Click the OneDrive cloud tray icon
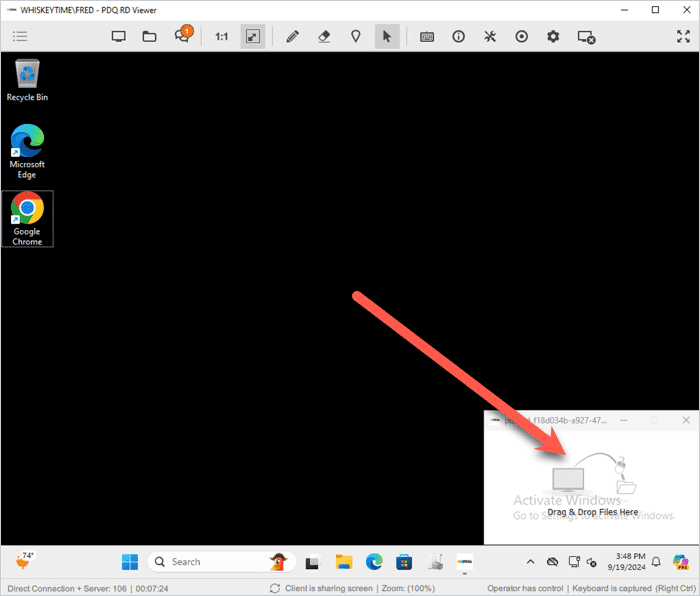 coord(552,562)
